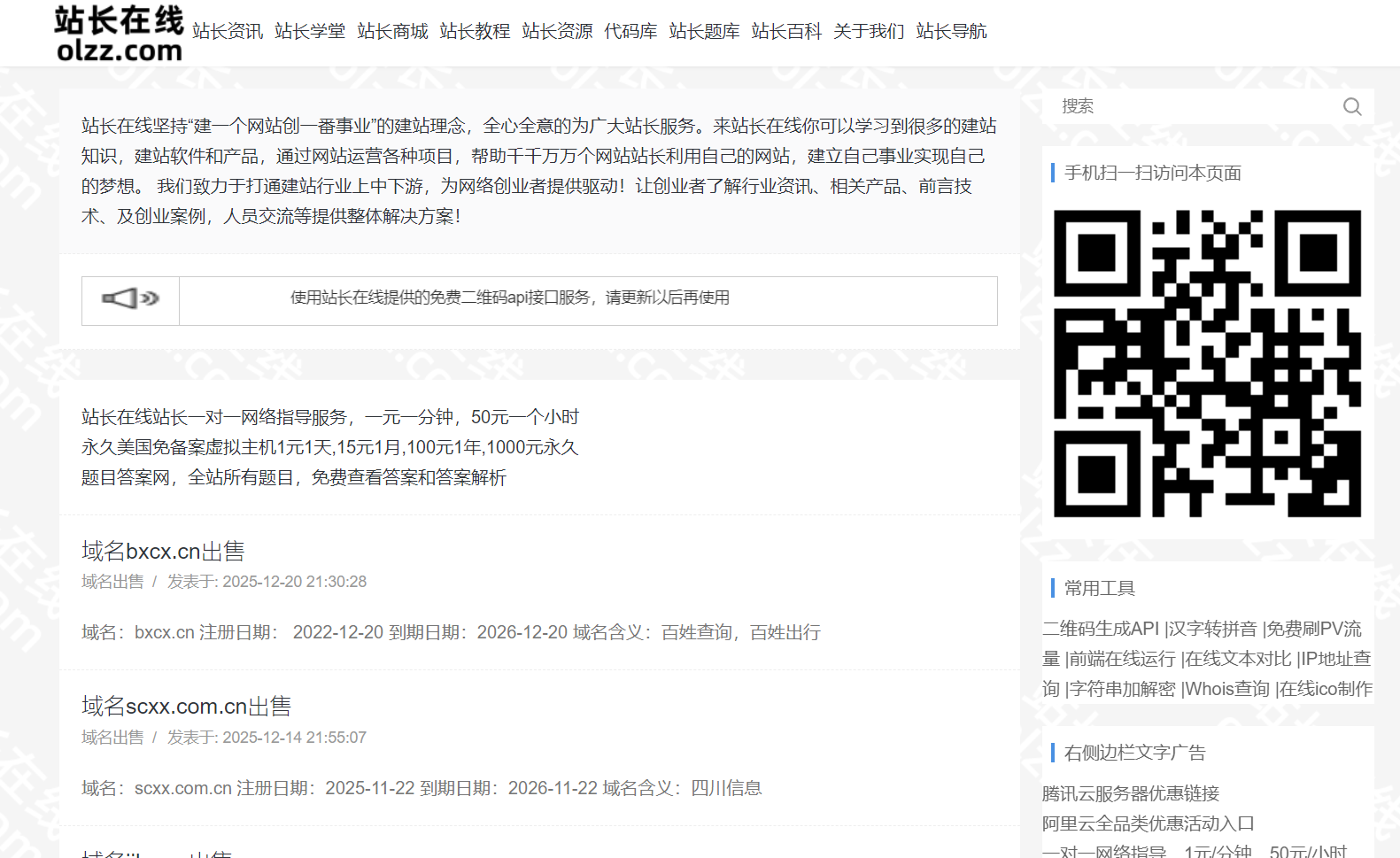Click the search magnifier icon
Viewport: 1400px width, 858px height.
[1351, 106]
